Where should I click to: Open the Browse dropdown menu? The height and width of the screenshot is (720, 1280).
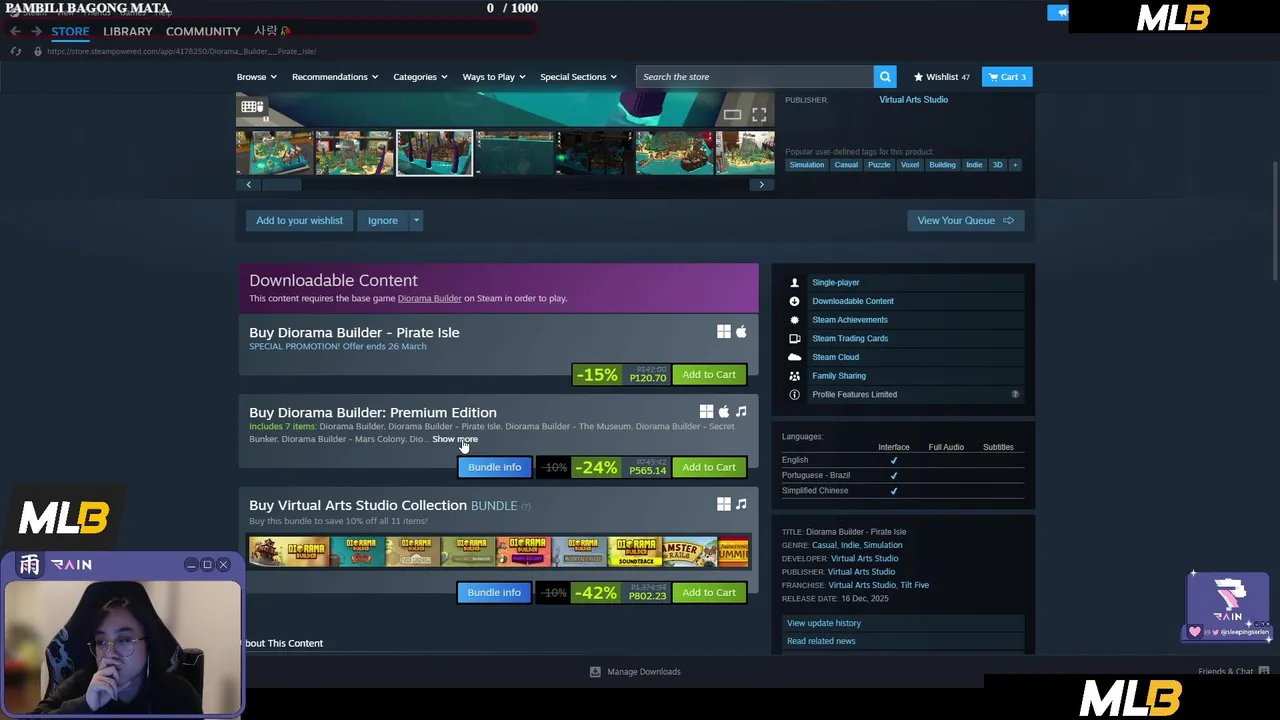257,77
